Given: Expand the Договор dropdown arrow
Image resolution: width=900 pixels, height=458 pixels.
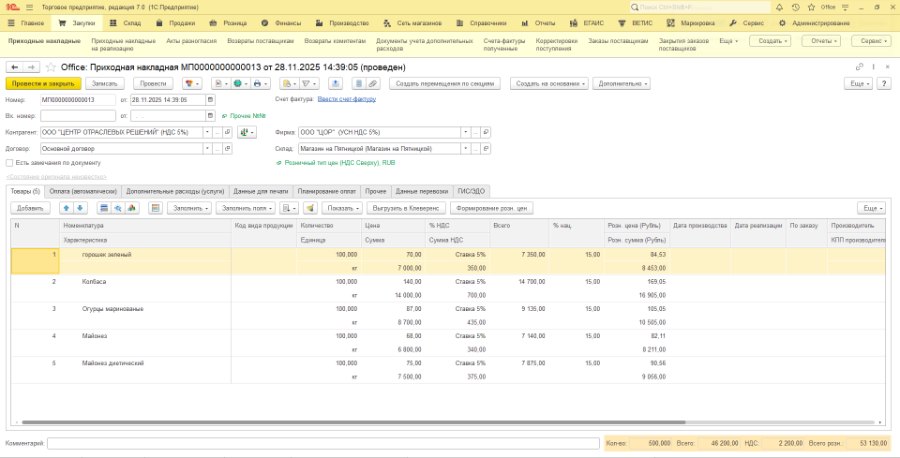Looking at the screenshot, I should 207,149.
